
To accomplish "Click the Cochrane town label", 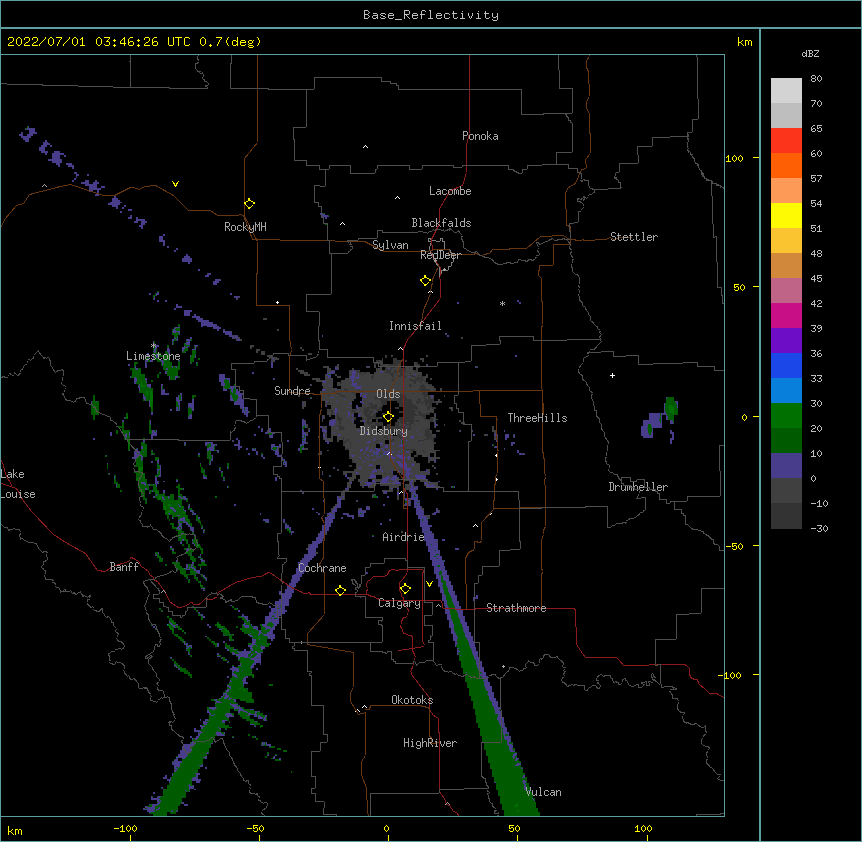I will 322,568.
